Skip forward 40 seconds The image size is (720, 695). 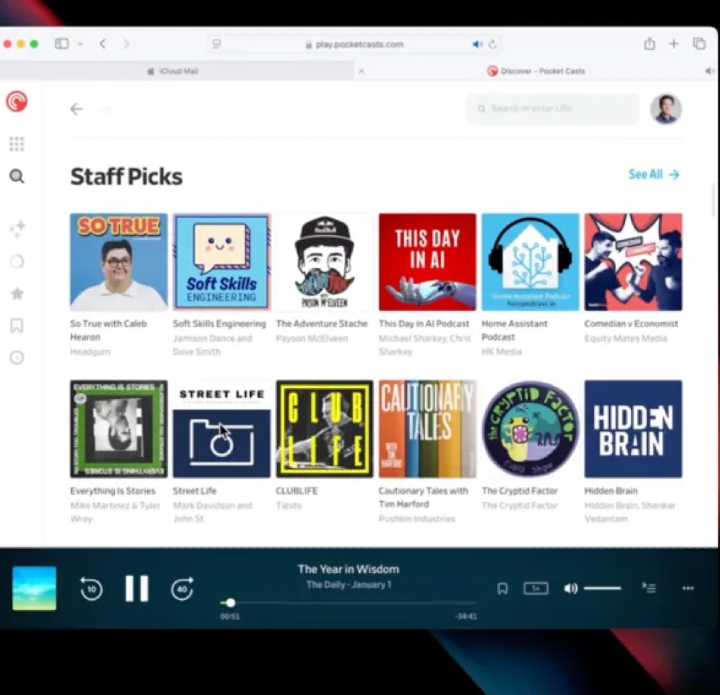coord(182,589)
